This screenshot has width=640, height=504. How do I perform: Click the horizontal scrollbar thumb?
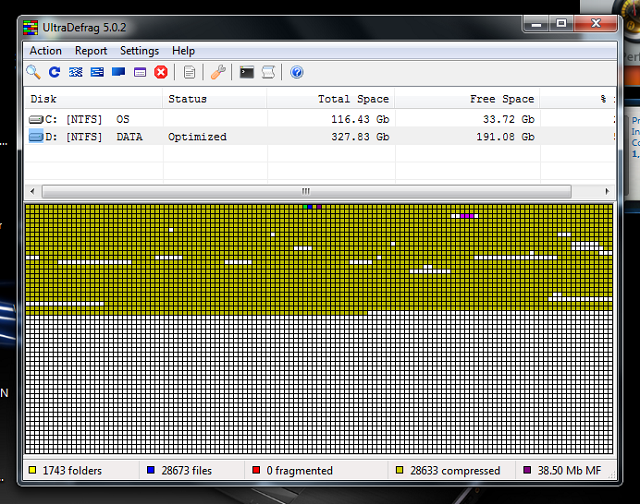pos(306,191)
